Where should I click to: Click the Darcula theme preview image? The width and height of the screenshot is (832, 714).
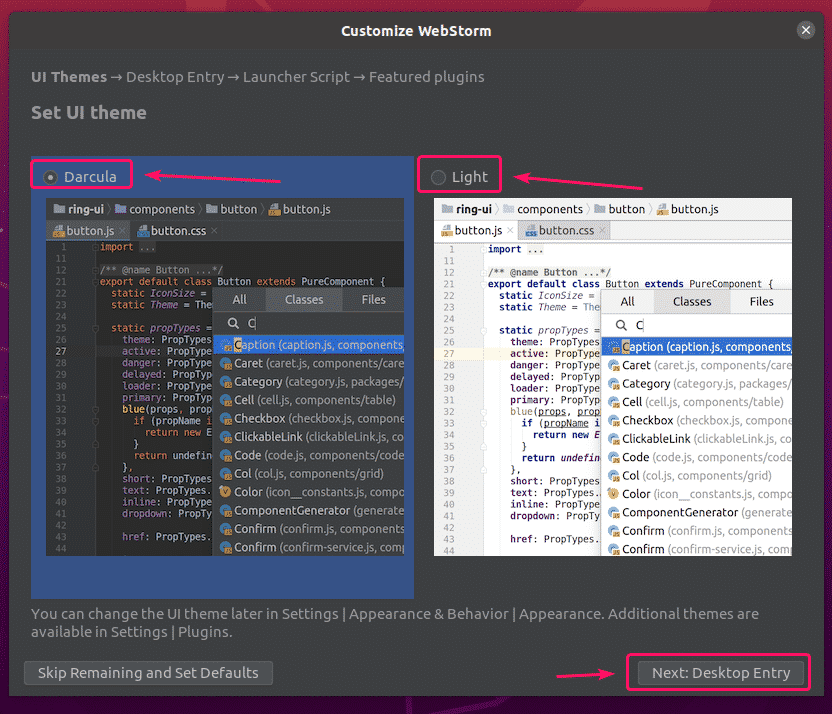pyautogui.click(x=225, y=377)
